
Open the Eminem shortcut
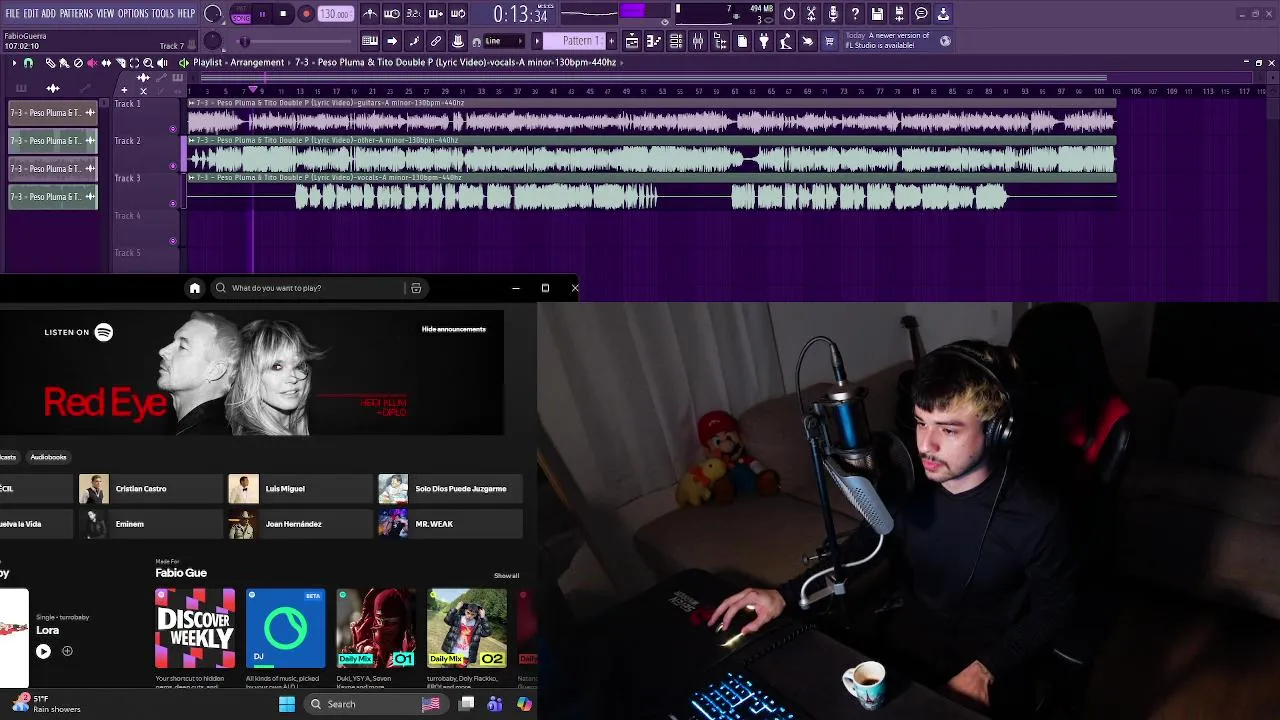point(150,524)
